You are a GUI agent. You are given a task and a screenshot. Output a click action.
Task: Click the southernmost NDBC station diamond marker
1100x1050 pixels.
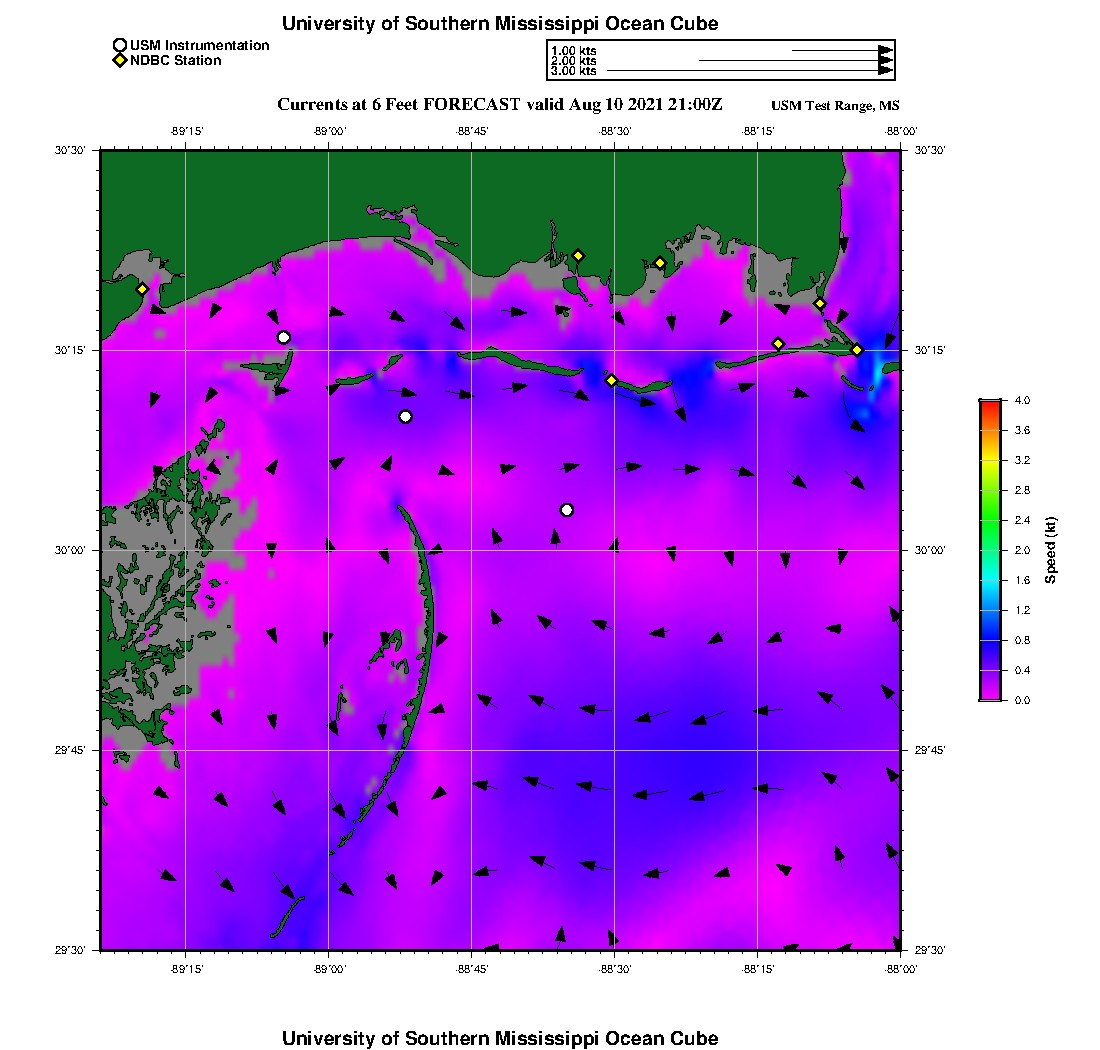point(612,380)
